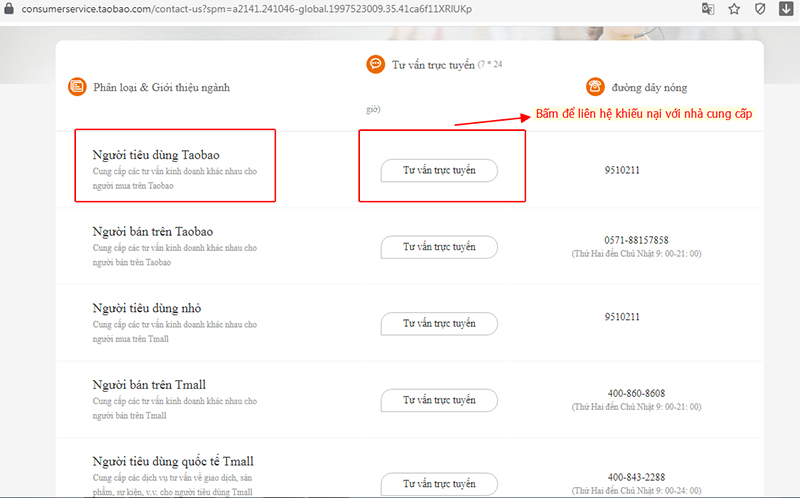
Task: Open the shield protection icon
Action: (760, 9)
